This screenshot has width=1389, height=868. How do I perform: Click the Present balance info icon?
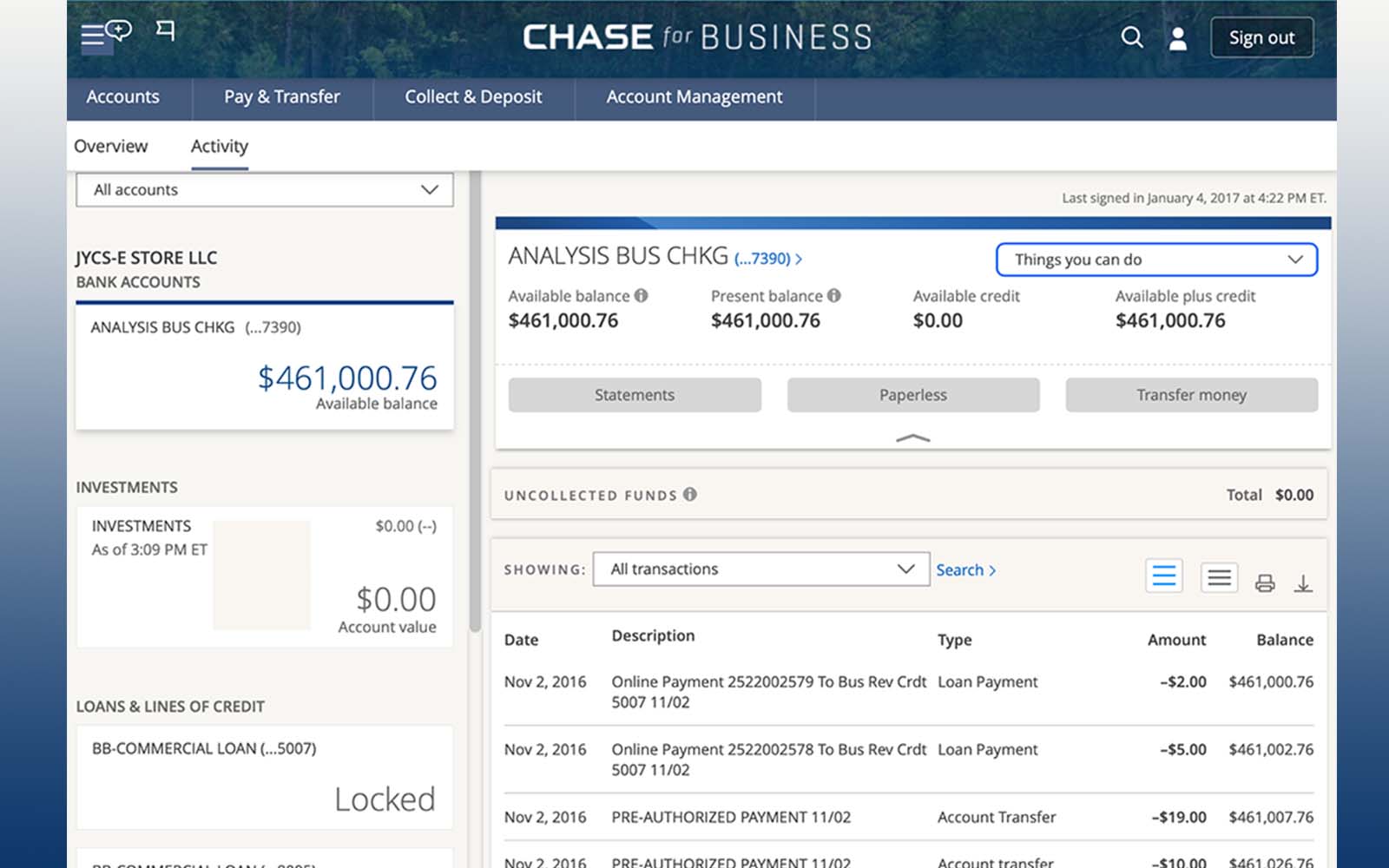click(x=833, y=296)
